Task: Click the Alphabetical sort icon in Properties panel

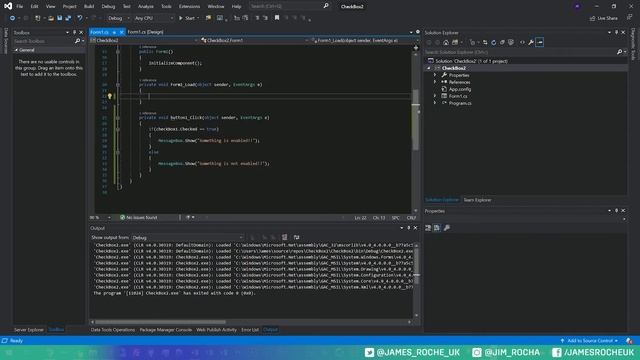Action: tap(437, 228)
